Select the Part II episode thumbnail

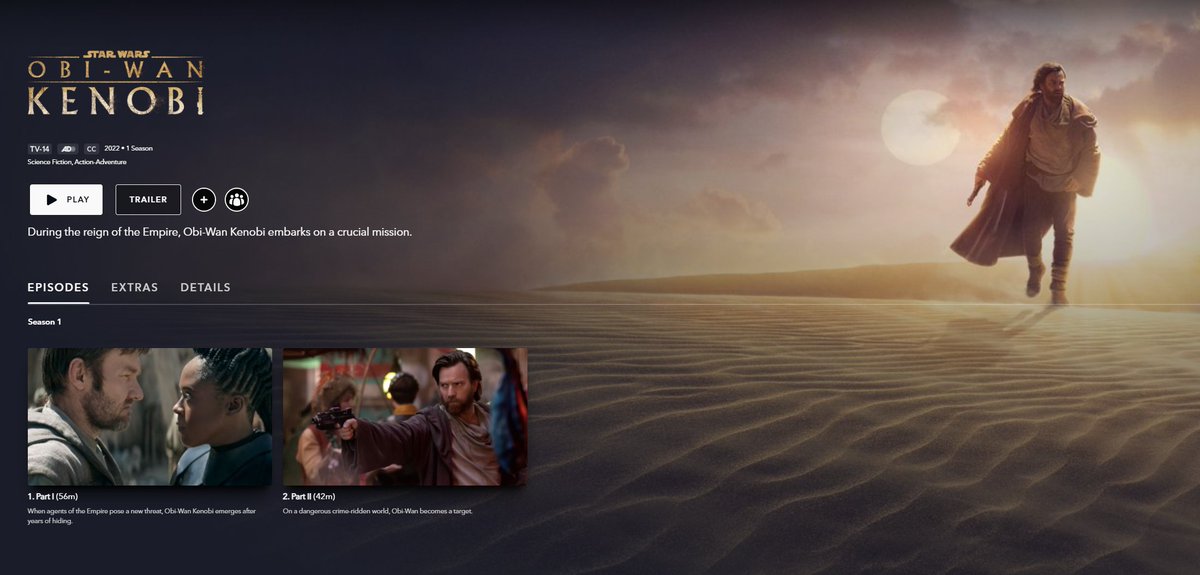pyautogui.click(x=405, y=417)
